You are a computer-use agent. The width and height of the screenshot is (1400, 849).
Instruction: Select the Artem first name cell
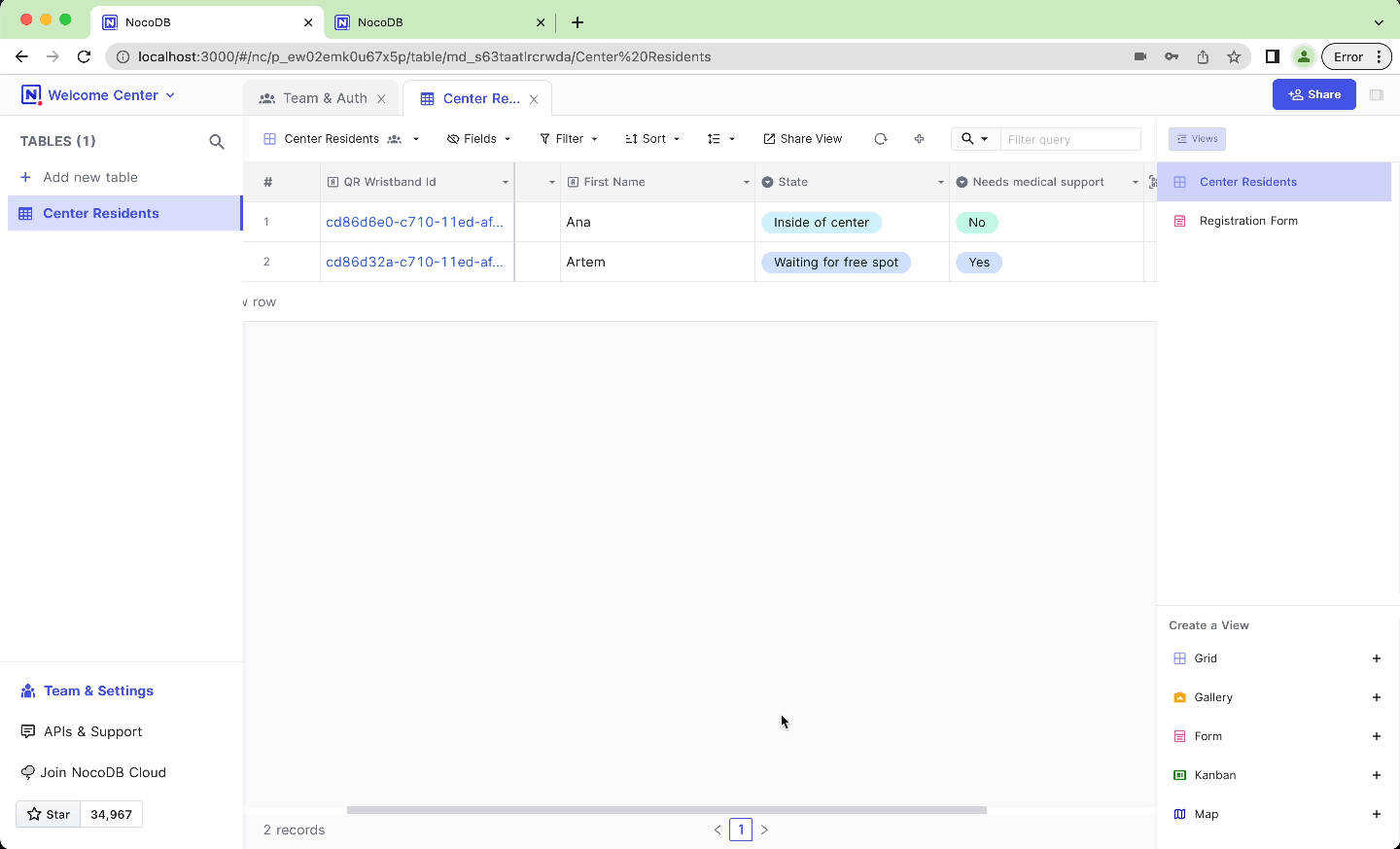tap(657, 262)
